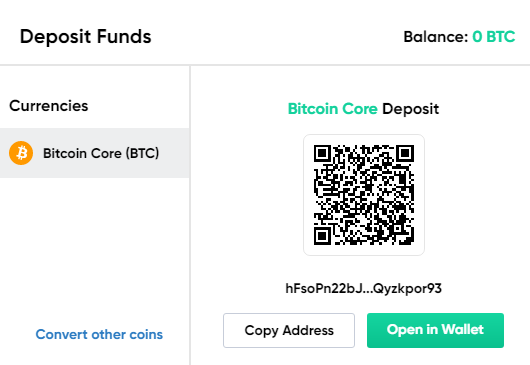Click the word Deposit in panel heading
The height and width of the screenshot is (365, 530).
pos(410,109)
